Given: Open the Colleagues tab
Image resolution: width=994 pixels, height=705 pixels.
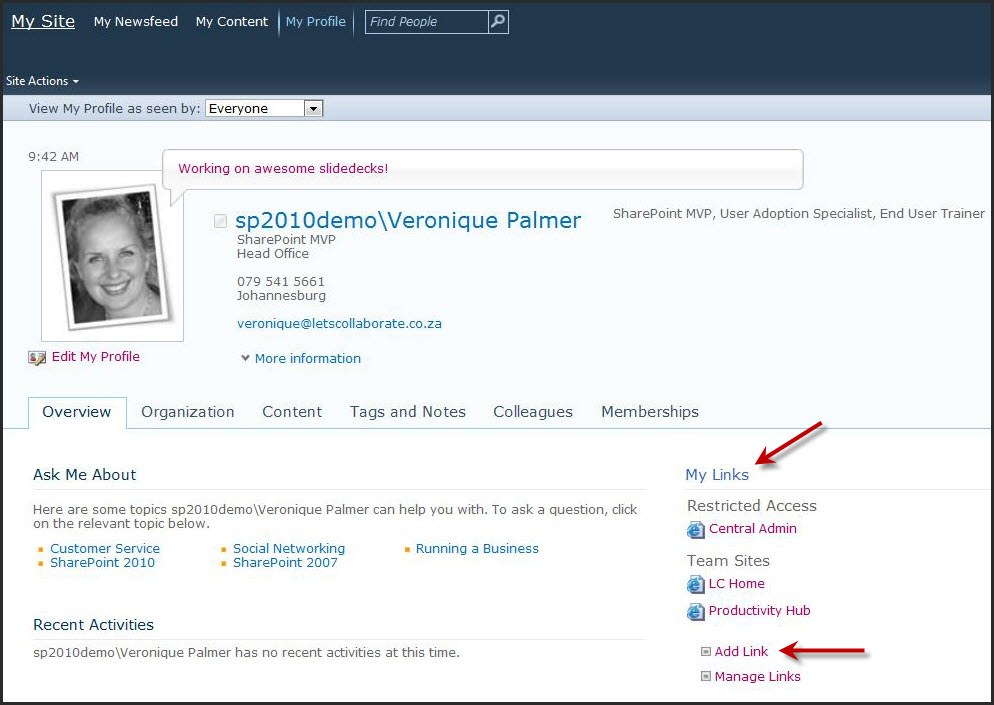Looking at the screenshot, I should point(533,412).
